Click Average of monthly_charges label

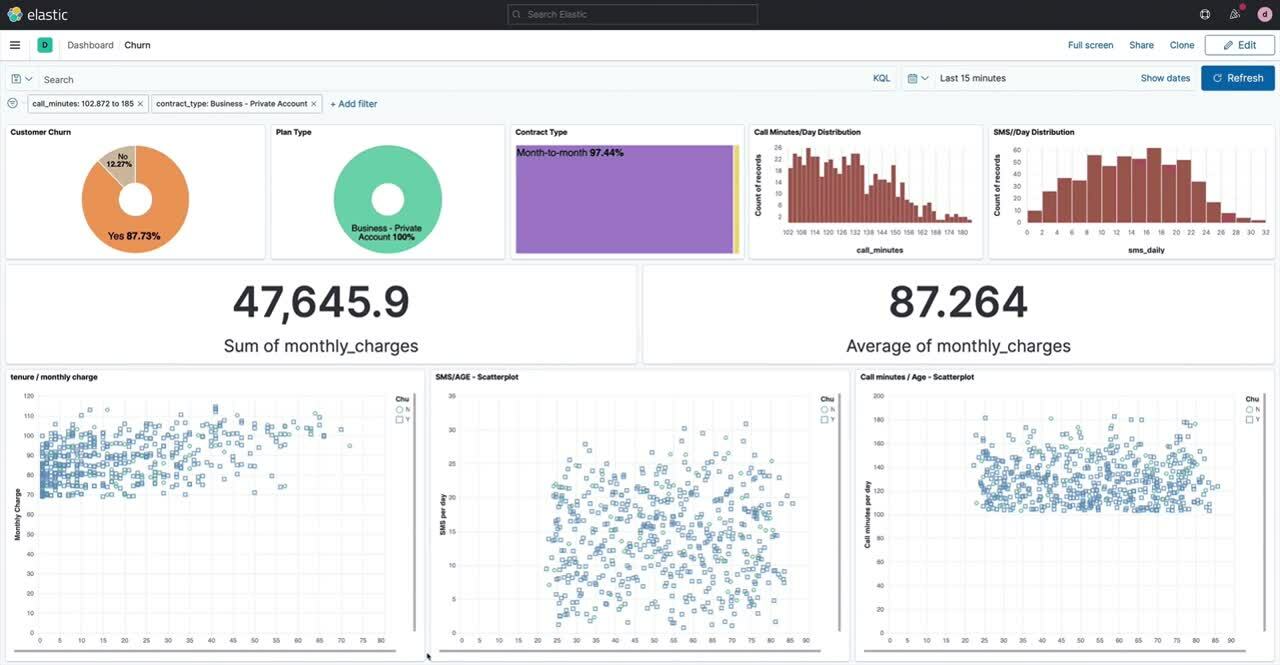958,346
